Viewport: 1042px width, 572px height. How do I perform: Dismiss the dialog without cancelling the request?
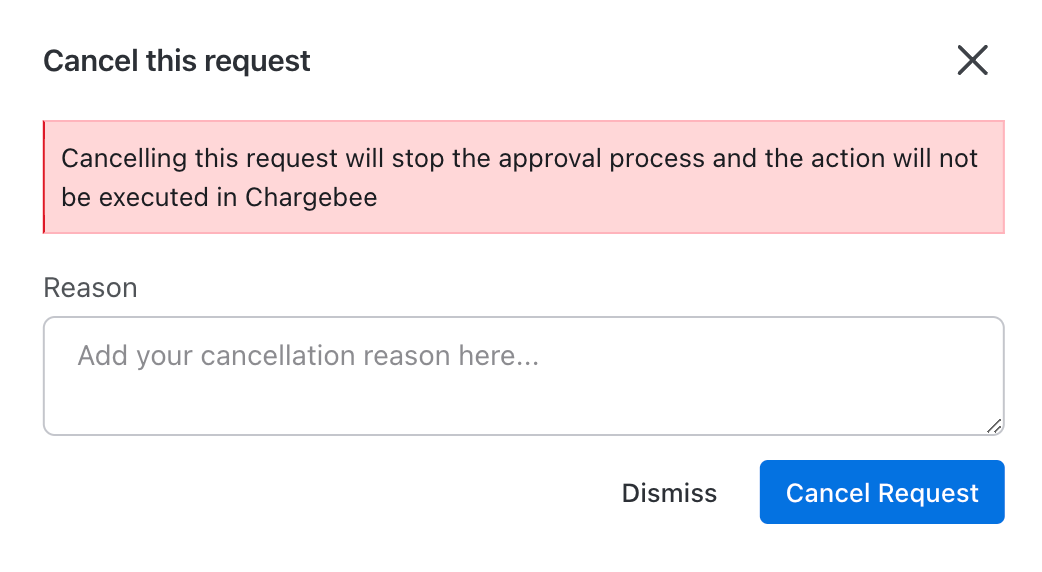click(669, 493)
